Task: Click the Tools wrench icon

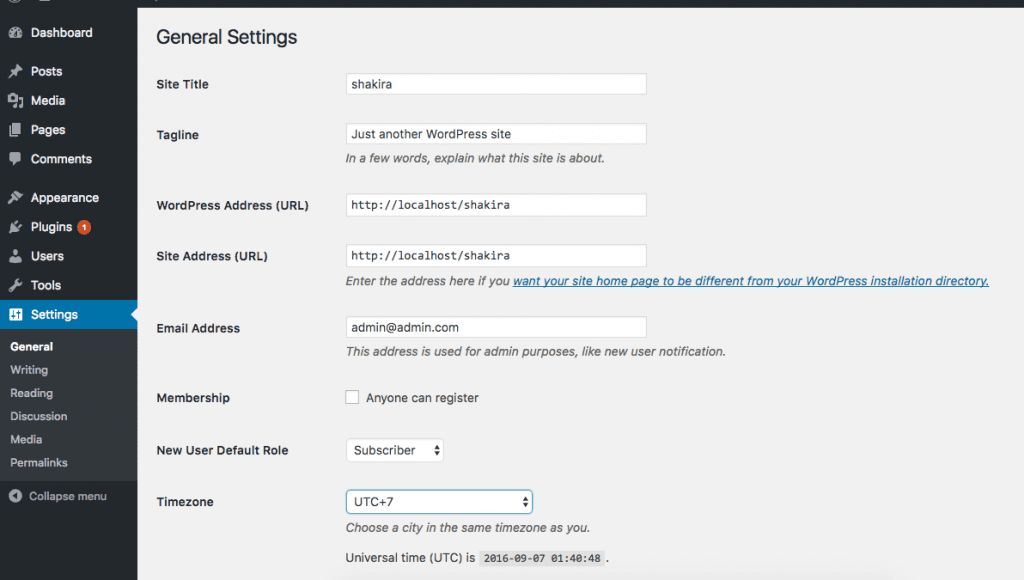Action: pos(15,285)
